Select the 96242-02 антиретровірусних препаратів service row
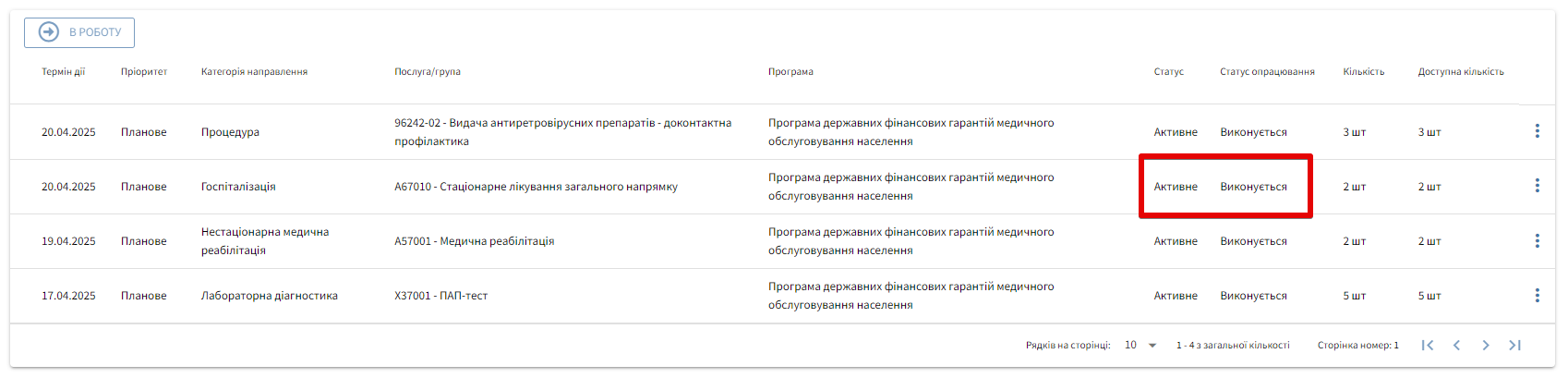 coord(562,132)
